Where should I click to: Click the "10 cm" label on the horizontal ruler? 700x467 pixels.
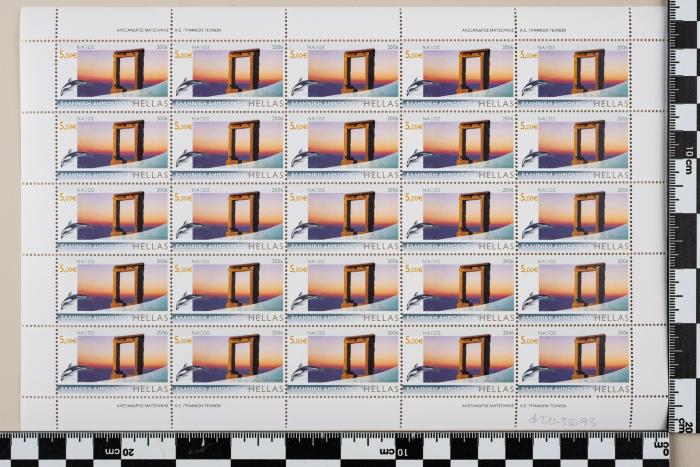point(393,452)
